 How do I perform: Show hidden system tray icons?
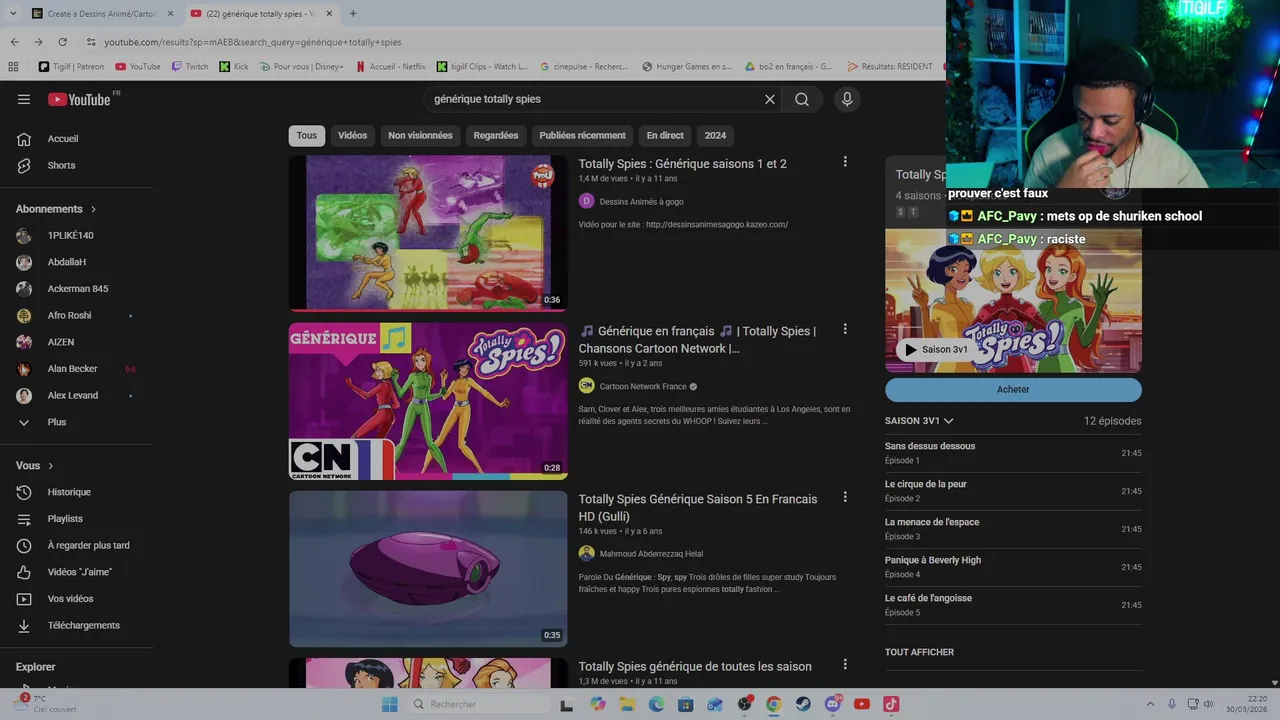[1150, 704]
